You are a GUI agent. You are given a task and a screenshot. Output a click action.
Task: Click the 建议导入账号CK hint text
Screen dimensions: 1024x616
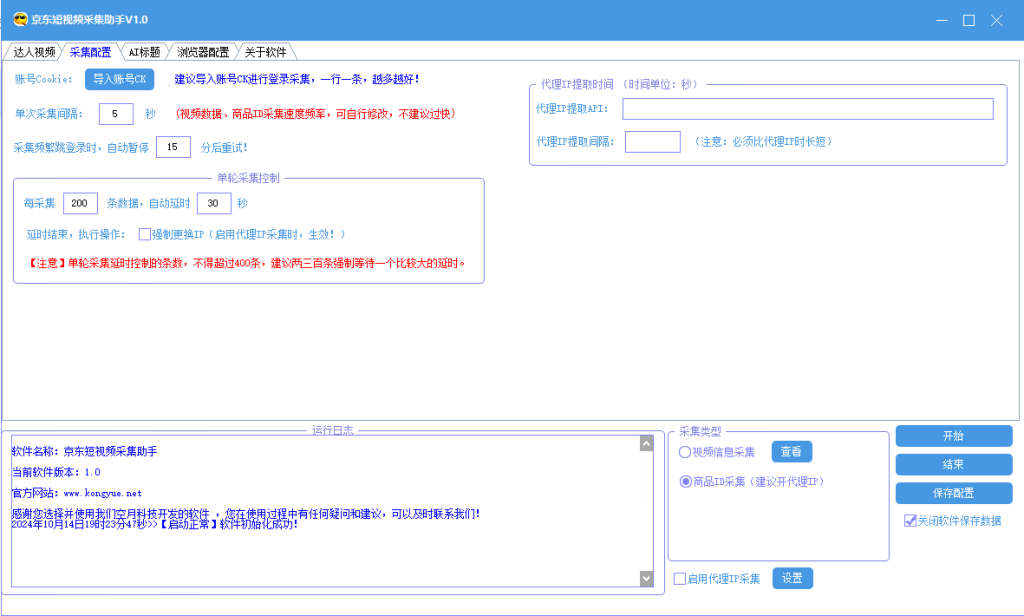(x=297, y=79)
